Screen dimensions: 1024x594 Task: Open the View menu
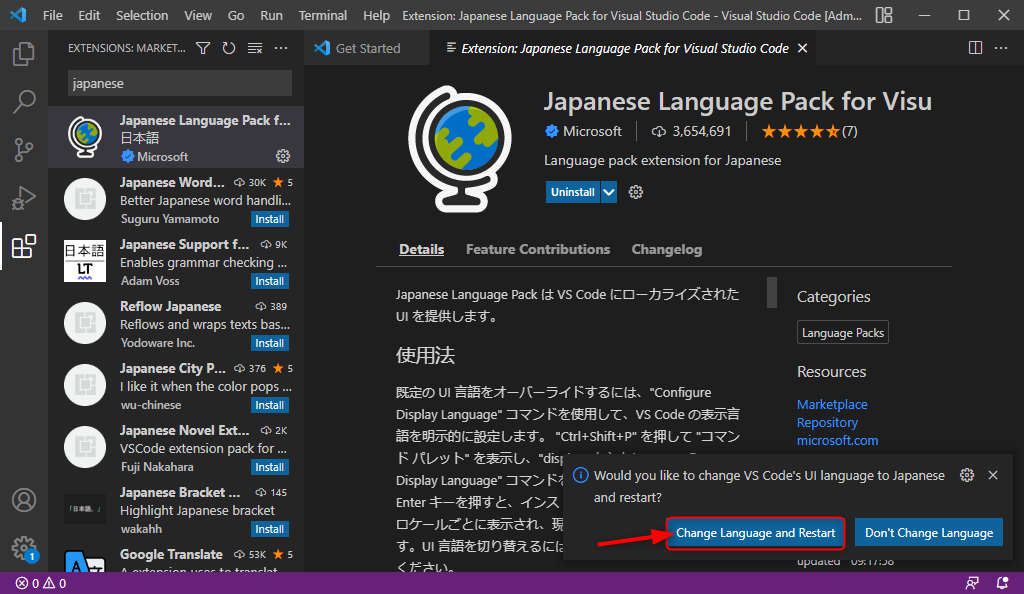197,15
